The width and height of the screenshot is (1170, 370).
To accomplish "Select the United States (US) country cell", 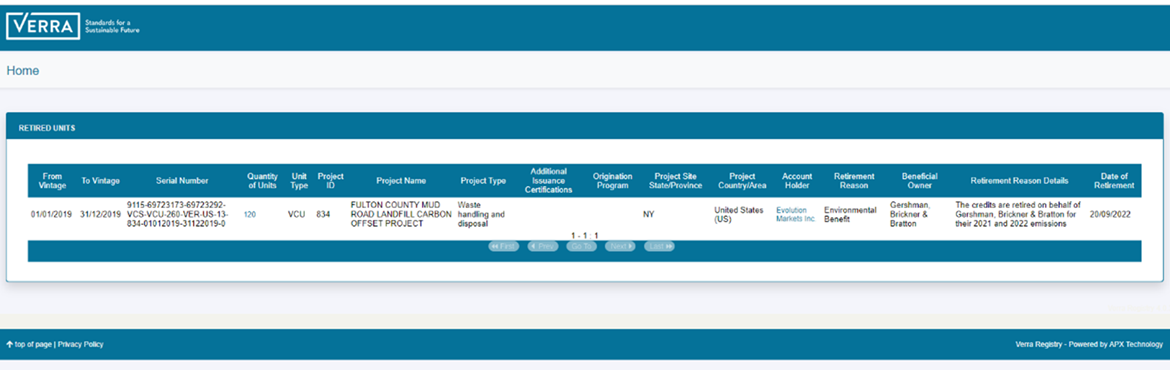I will click(739, 214).
